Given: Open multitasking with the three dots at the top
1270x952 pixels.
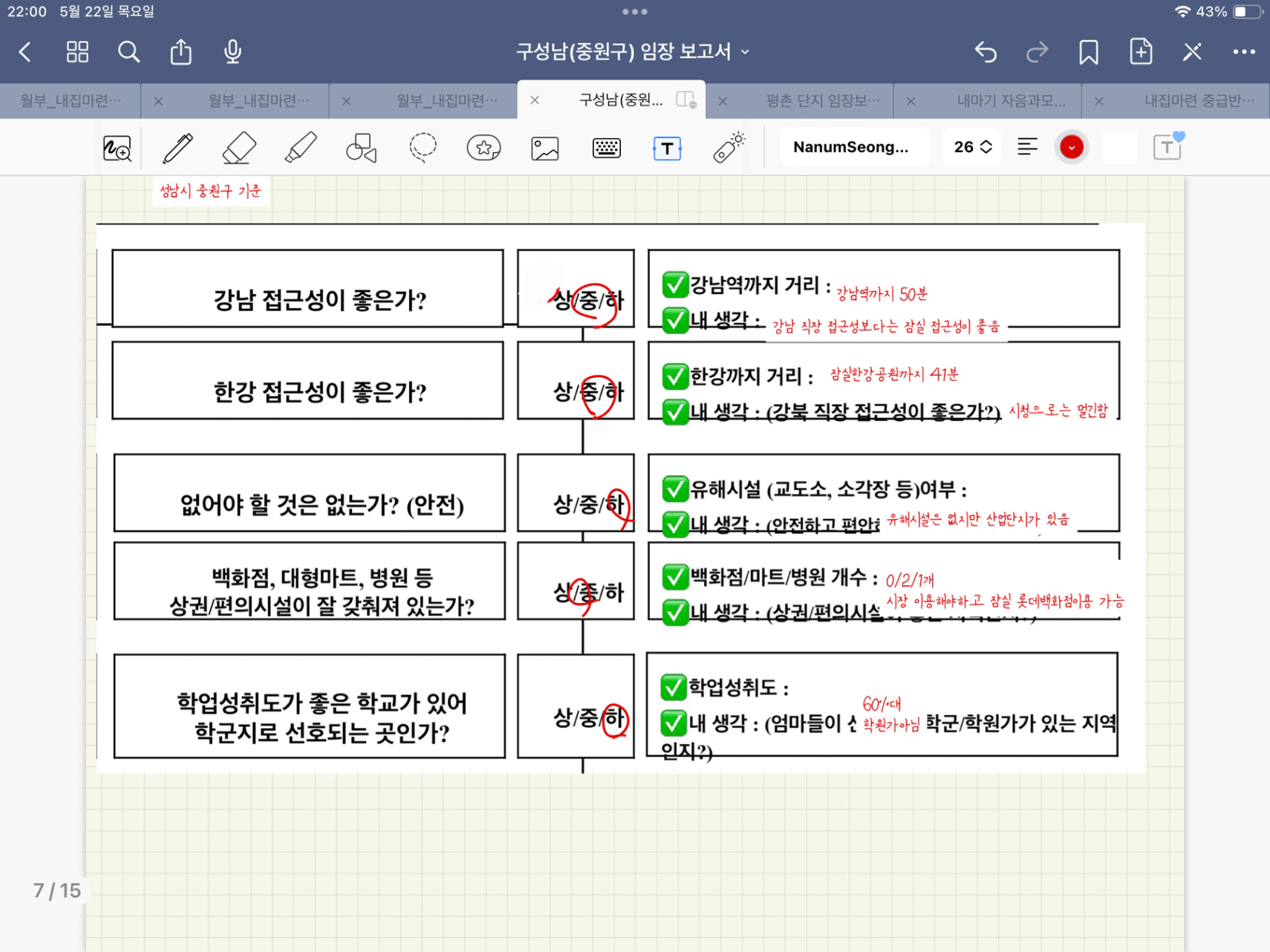Looking at the screenshot, I should 635,12.
